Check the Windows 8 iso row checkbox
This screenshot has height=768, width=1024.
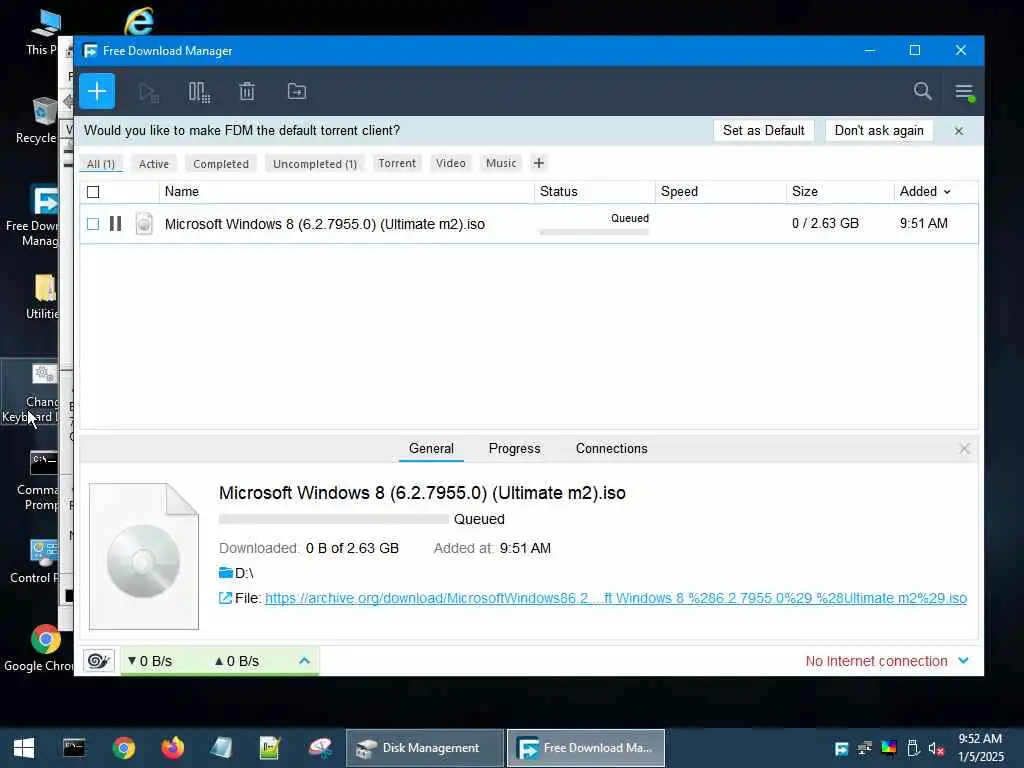[93, 224]
